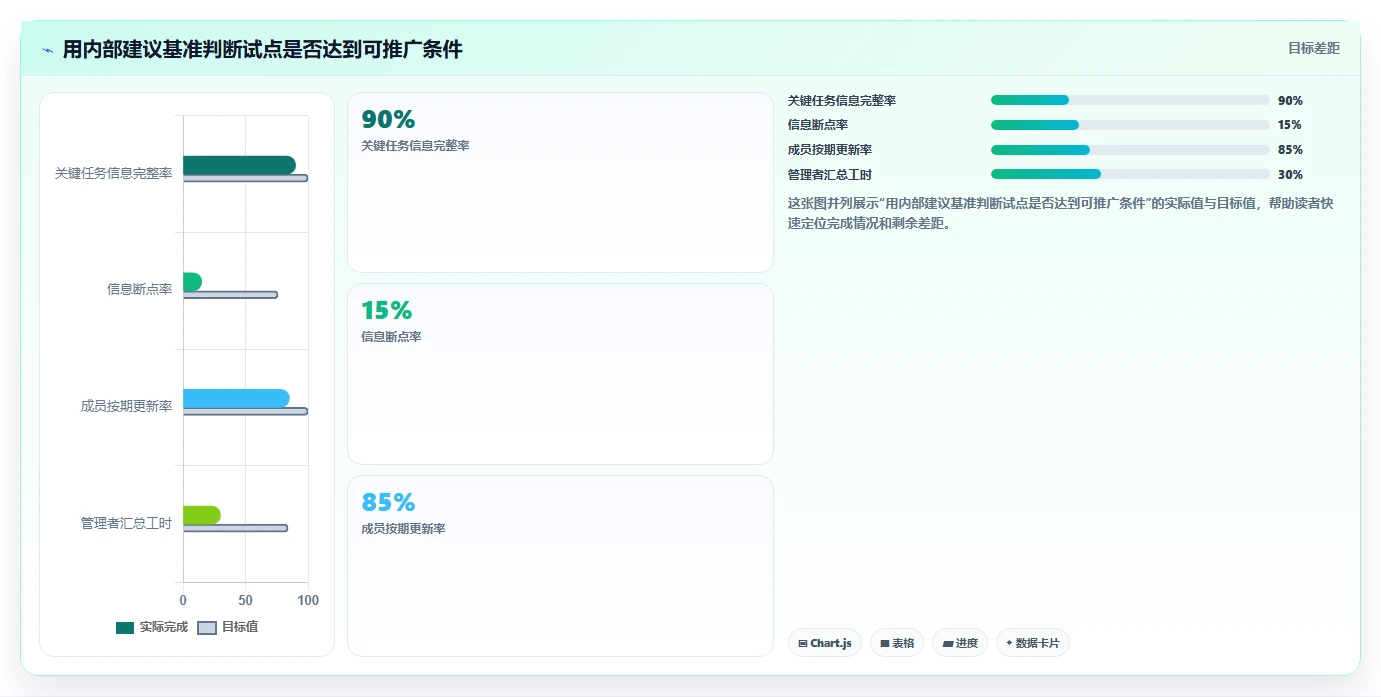The height and width of the screenshot is (697, 1381).
Task: Click the 实际完成 legend color swatch
Action: tap(125, 628)
